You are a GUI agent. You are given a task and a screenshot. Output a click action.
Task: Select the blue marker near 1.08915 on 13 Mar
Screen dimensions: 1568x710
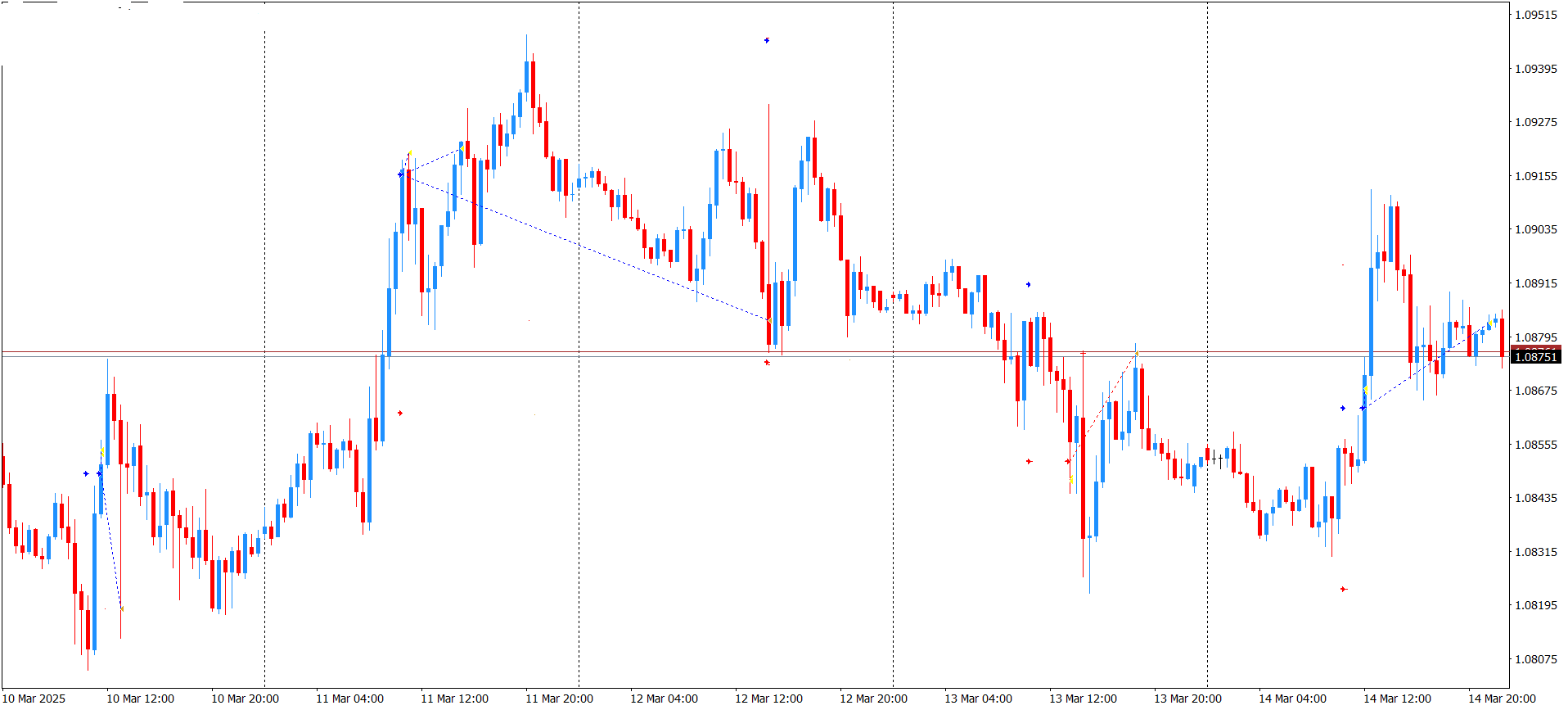1029,284
